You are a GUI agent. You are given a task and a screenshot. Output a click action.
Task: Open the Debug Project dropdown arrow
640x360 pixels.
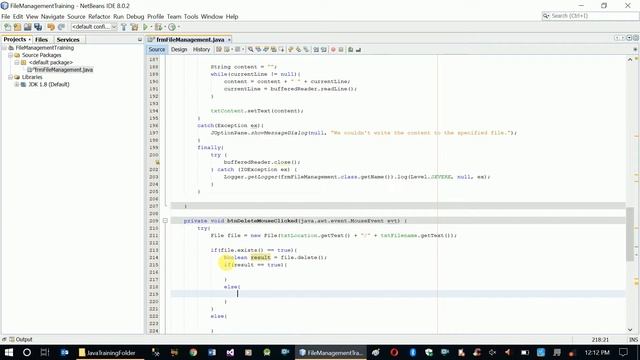click(x=165, y=27)
